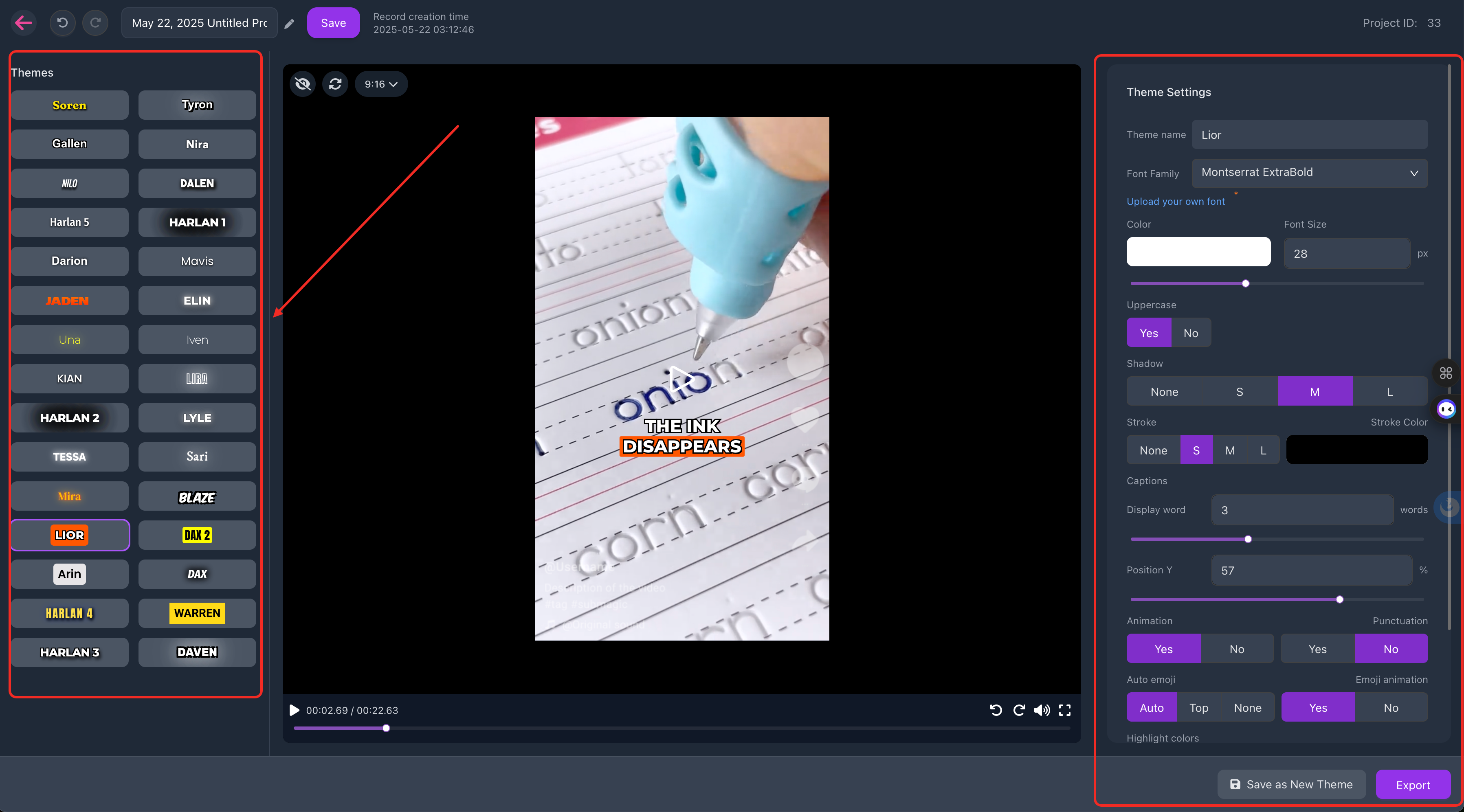The image size is (1464, 812).
Task: Click the Export button
Action: click(1413, 785)
